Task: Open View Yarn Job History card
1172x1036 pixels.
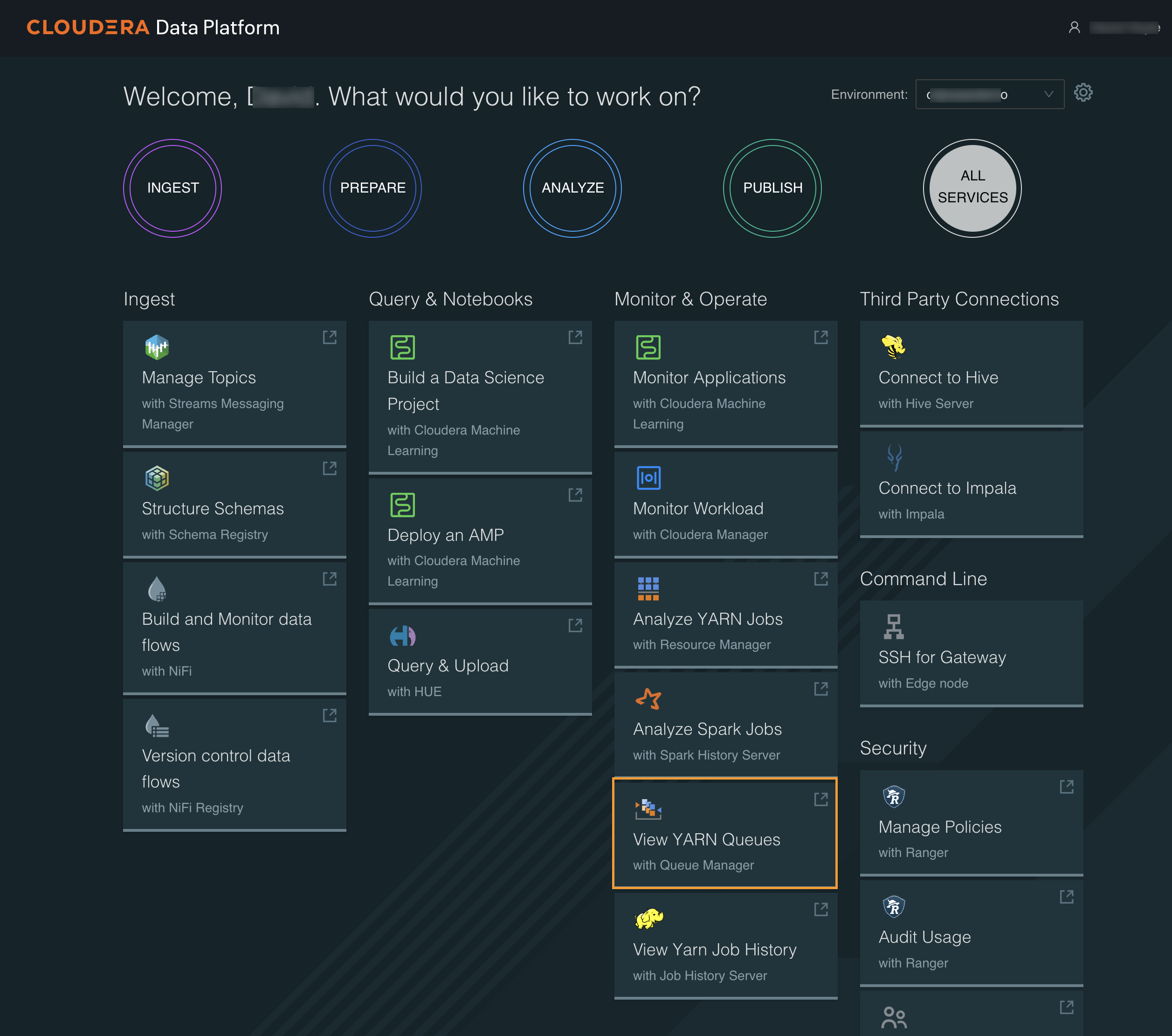Action: (x=725, y=946)
